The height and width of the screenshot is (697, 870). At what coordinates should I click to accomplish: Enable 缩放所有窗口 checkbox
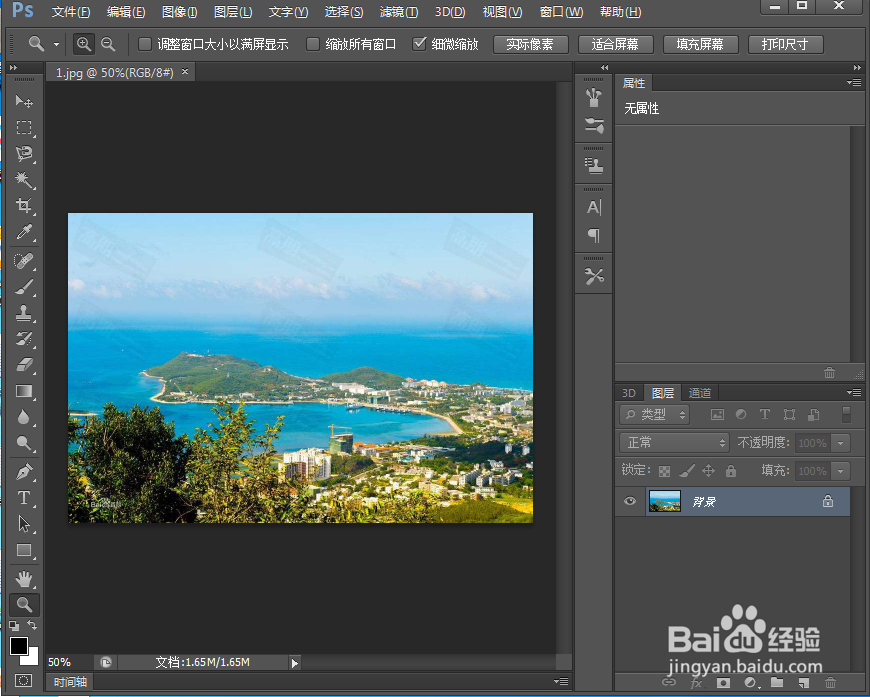click(313, 44)
